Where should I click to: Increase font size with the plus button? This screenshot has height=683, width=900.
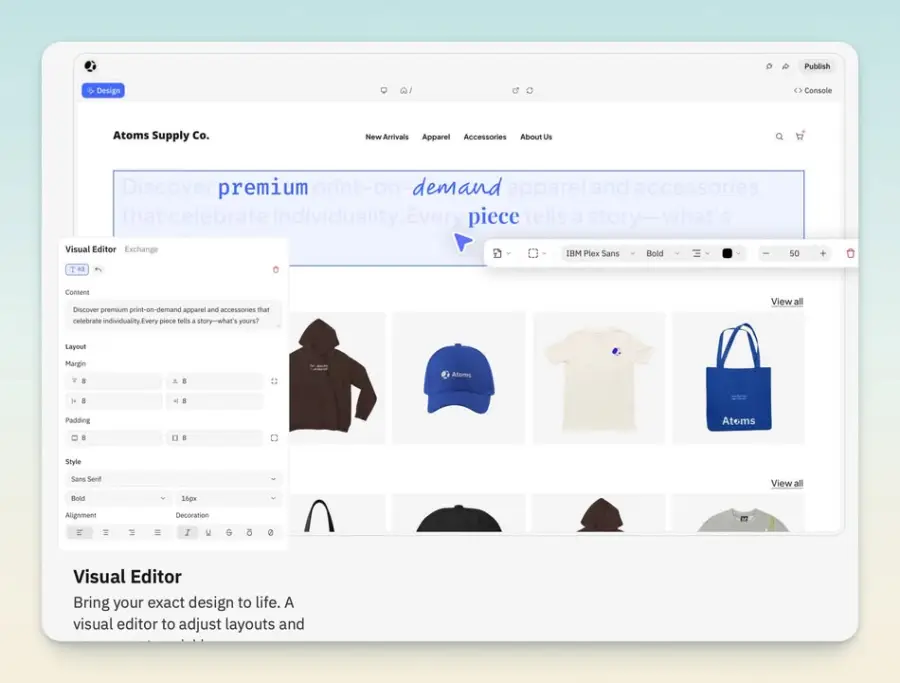823,253
